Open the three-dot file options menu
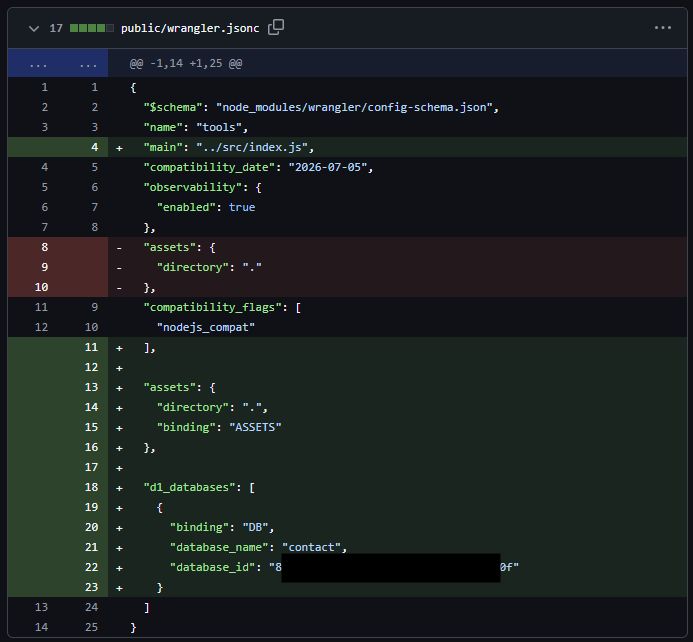This screenshot has height=642, width=693. [x=663, y=28]
